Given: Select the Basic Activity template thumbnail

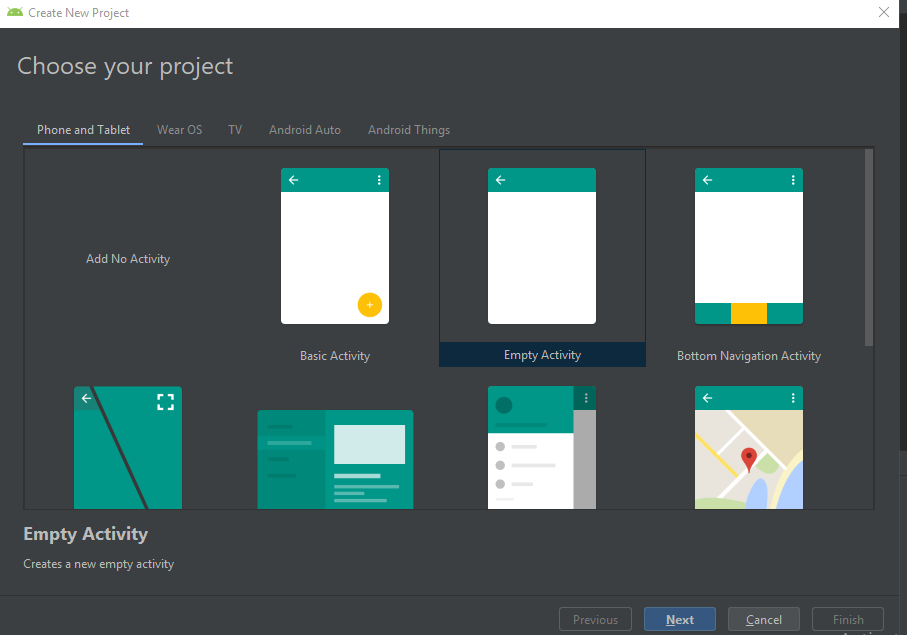Looking at the screenshot, I should (x=335, y=246).
